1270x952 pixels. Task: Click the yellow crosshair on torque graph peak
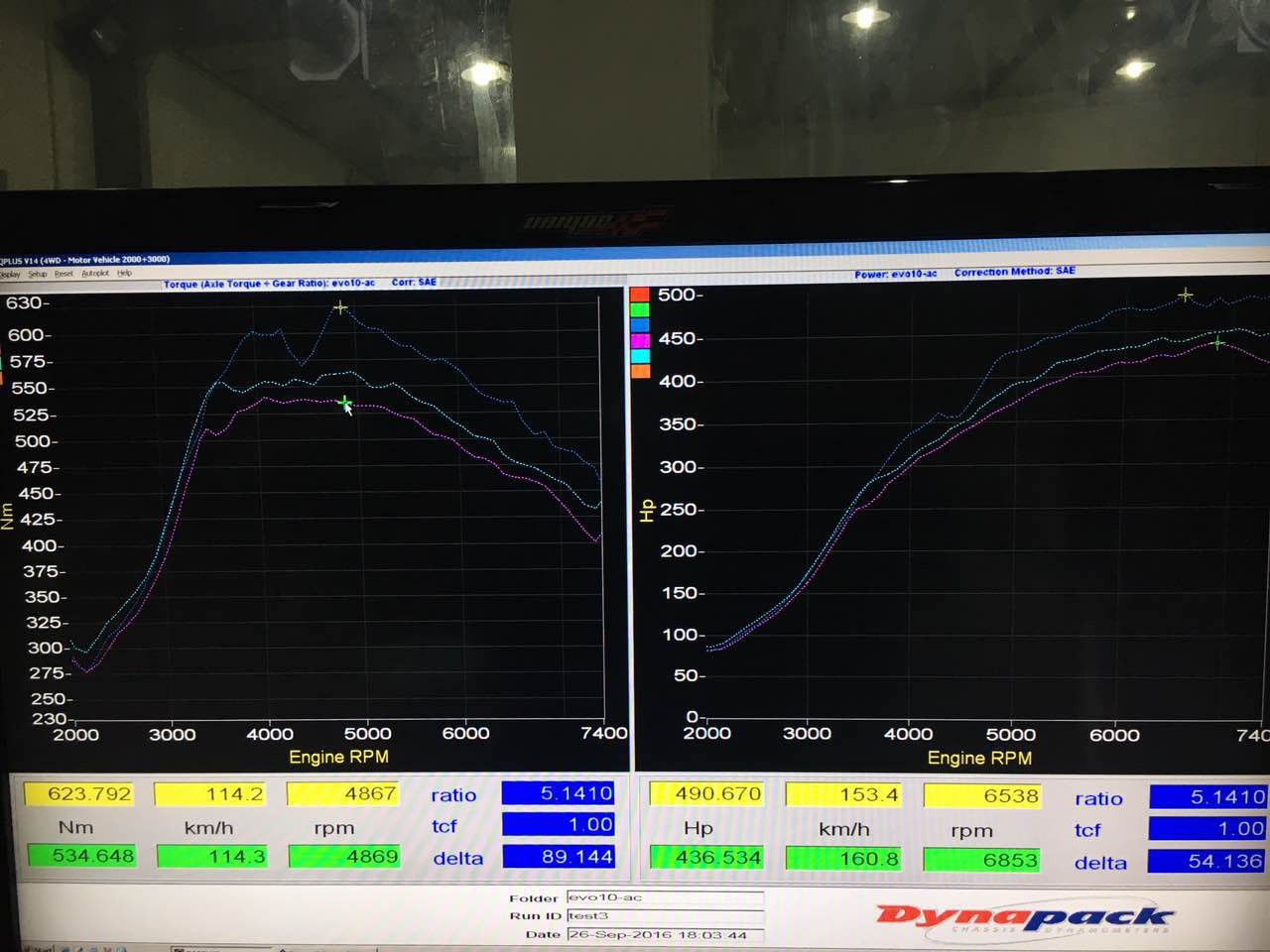[340, 307]
